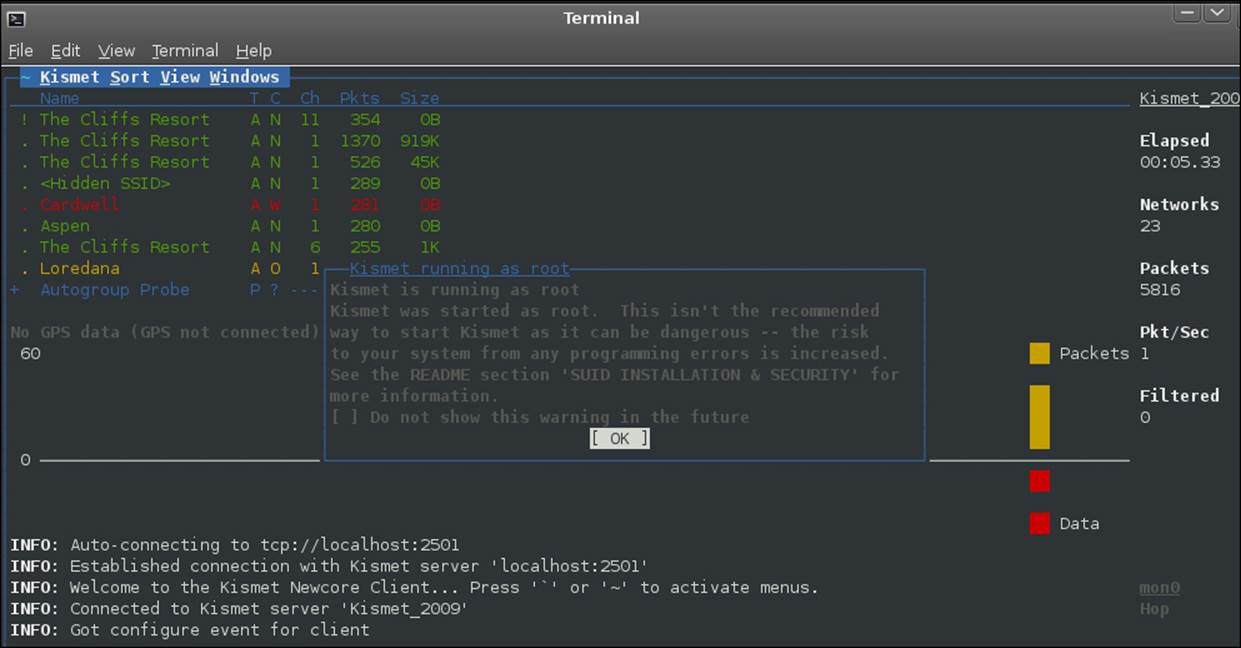Click the maximize arrow button in the title bar
Screen dimensions: 1241x648
point(1216,13)
